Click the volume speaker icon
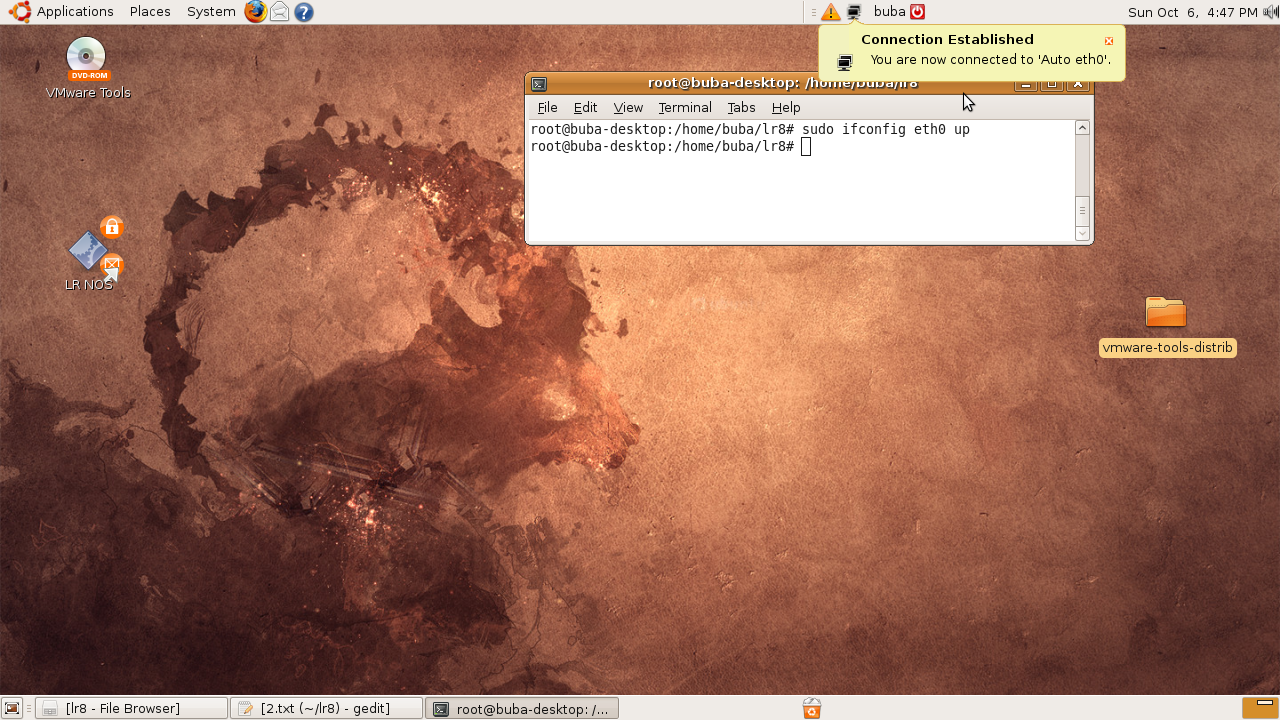1280x720 pixels. click(x=1270, y=12)
